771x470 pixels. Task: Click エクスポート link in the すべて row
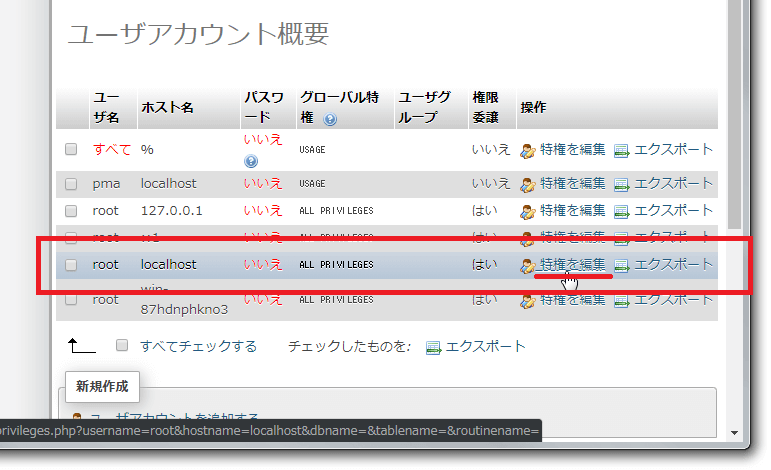click(673, 149)
